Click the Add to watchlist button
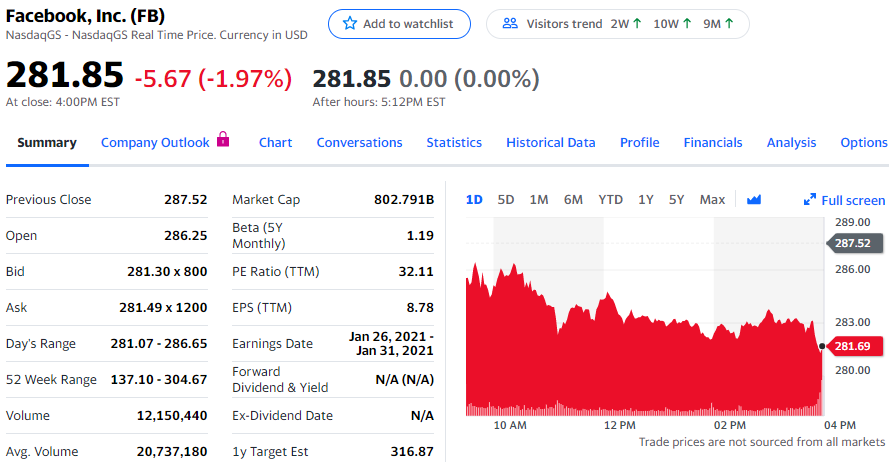Image resolution: width=889 pixels, height=462 pixels. click(x=399, y=24)
